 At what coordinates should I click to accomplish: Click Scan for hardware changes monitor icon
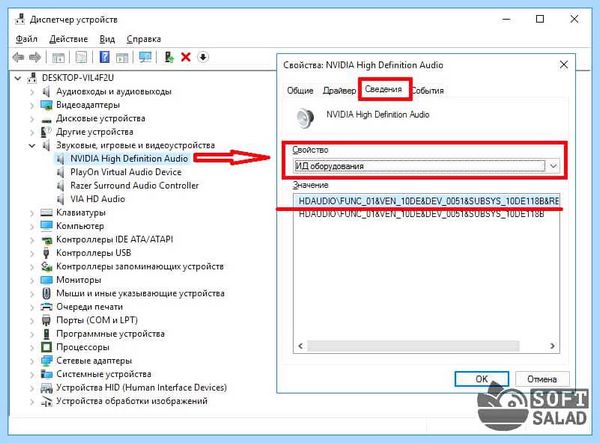(x=145, y=57)
